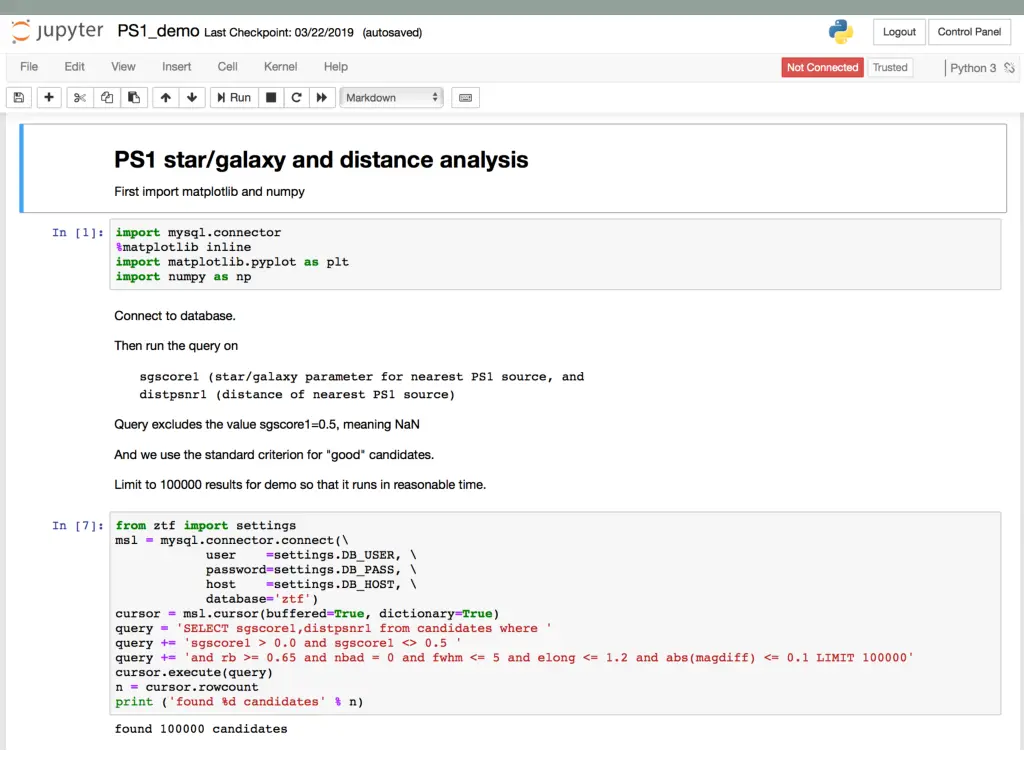Restart the kernel with circular arrow icon
1024x768 pixels.
point(296,97)
